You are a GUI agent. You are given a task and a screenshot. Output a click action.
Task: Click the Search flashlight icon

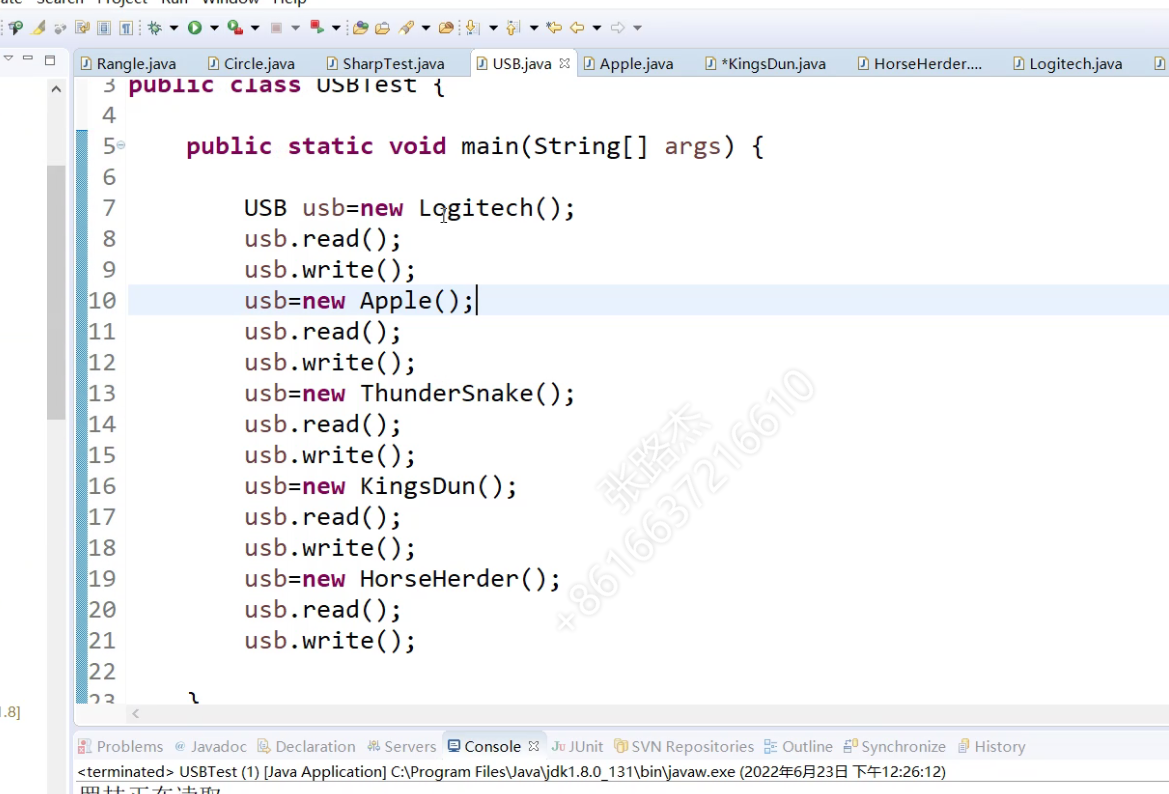click(406, 28)
